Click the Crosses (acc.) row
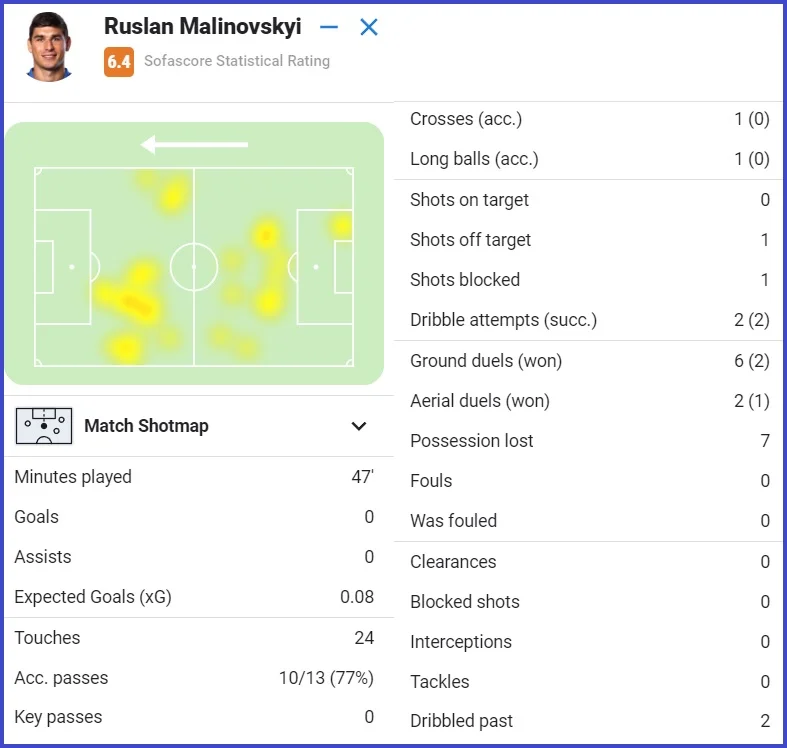Viewport: 787px width, 748px height. (589, 119)
